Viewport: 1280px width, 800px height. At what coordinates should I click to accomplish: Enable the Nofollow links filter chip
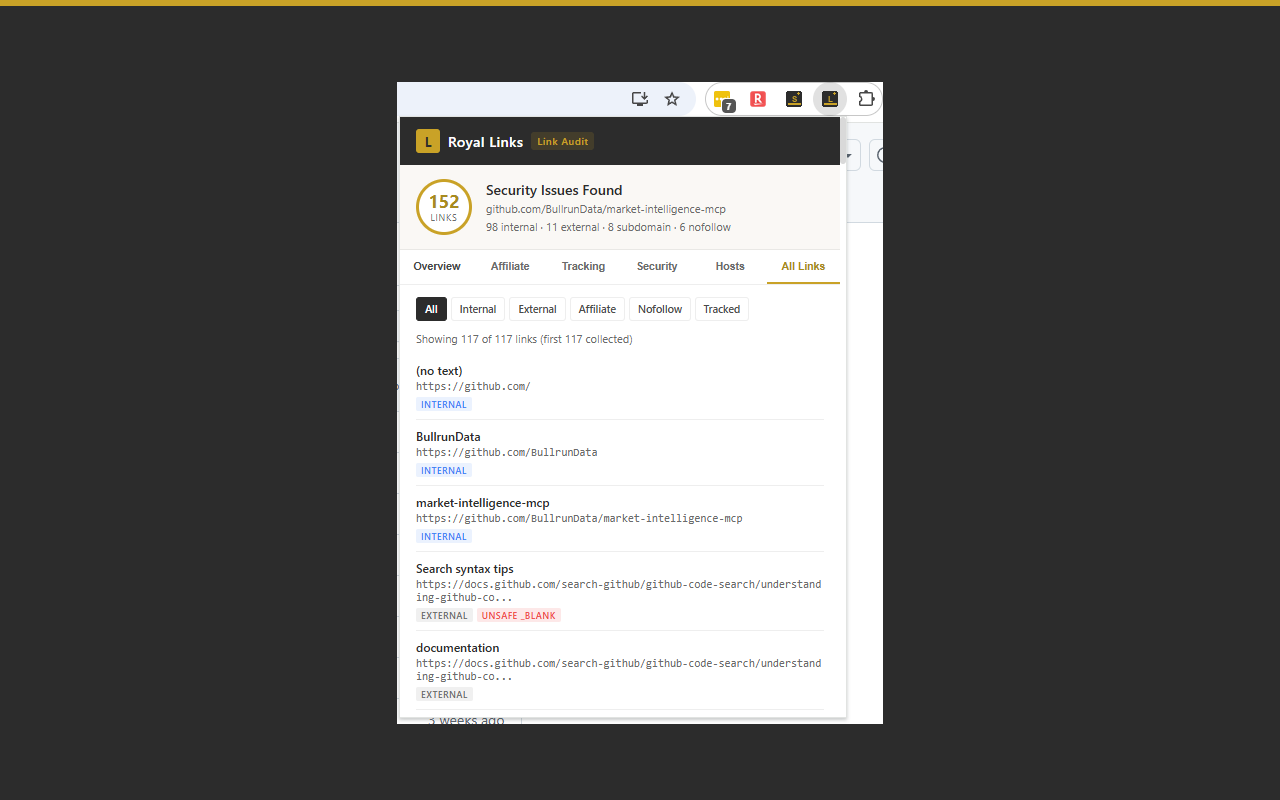click(x=660, y=309)
